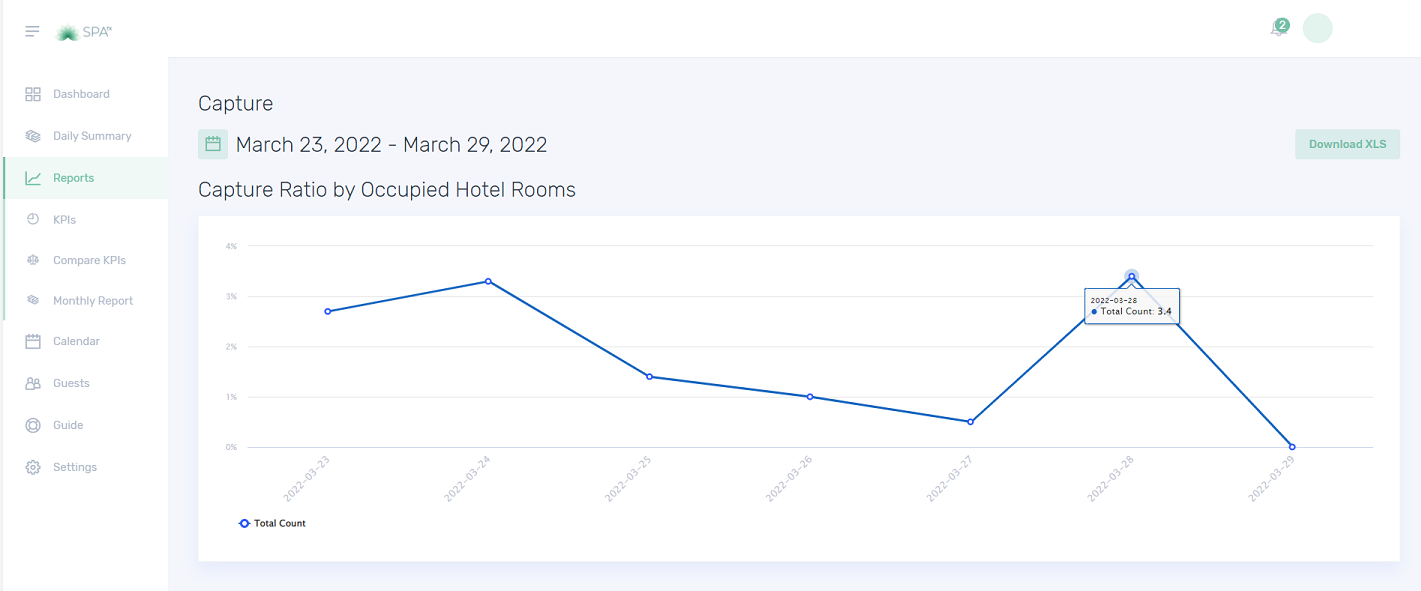
Task: Click the Settings gear icon
Action: [x=33, y=467]
